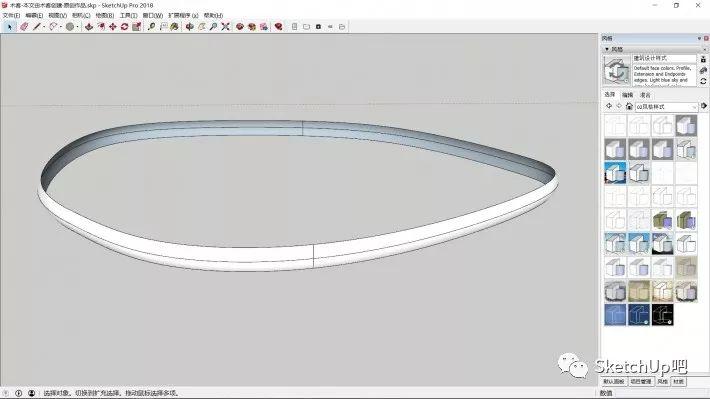Pick the Eraser tool in toolbar

24,27
